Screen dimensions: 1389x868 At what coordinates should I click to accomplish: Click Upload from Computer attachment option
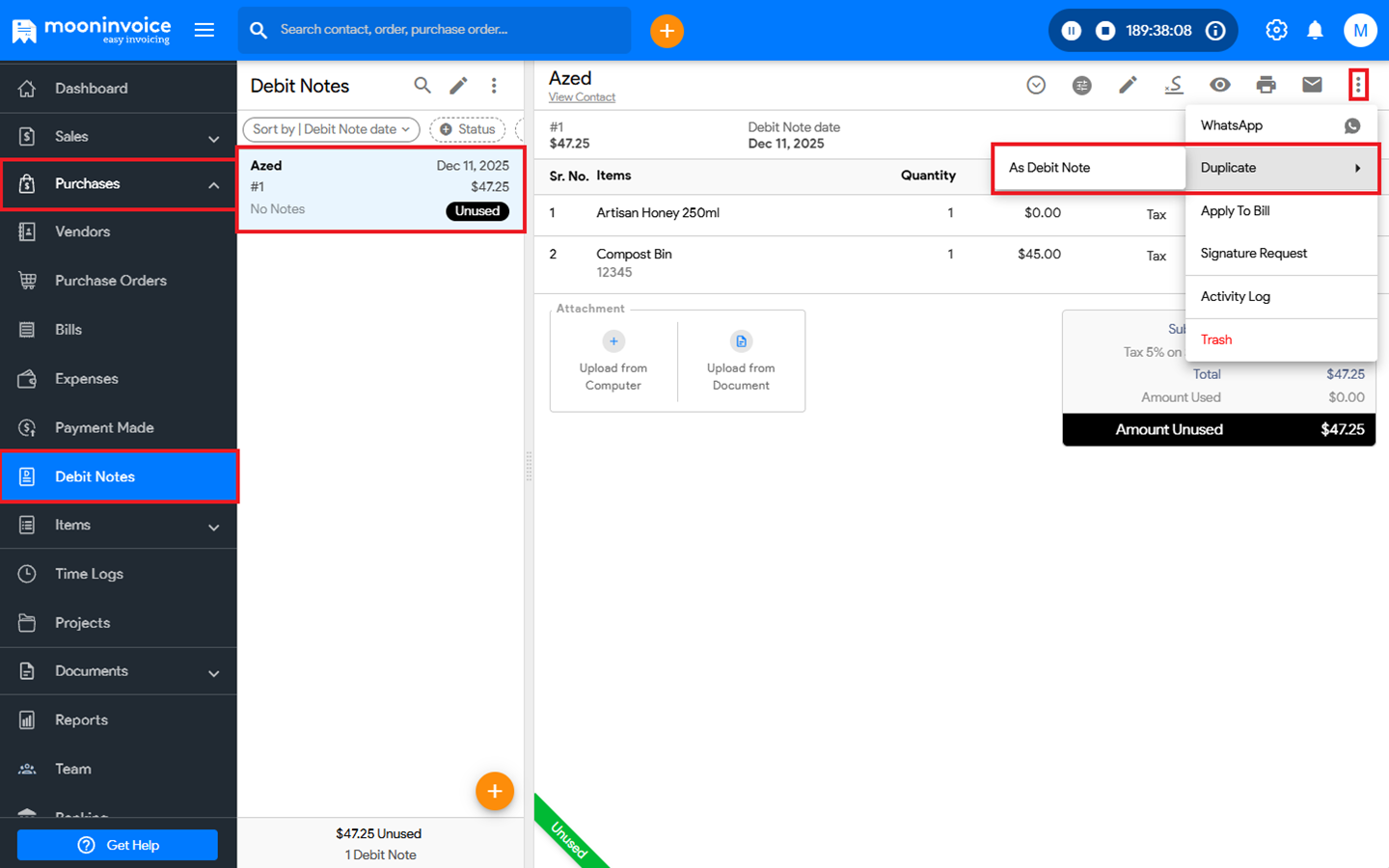click(x=613, y=362)
